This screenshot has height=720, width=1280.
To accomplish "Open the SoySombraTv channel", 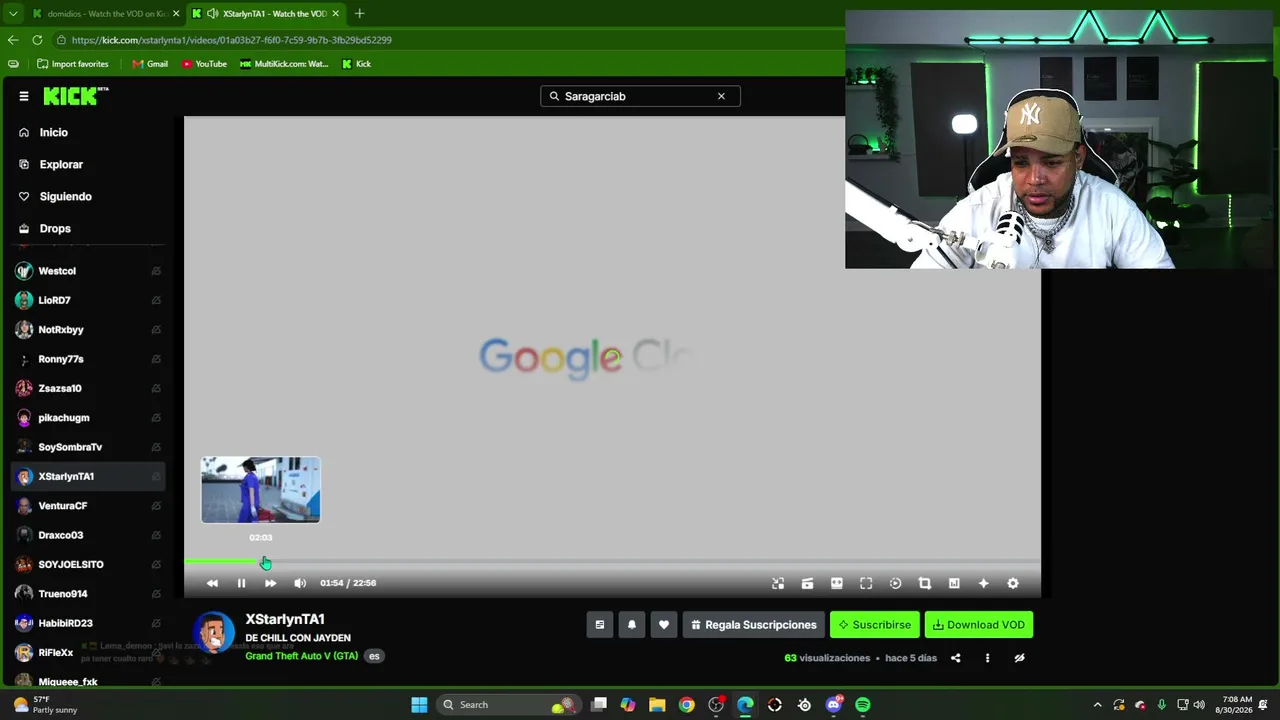I will [x=88, y=447].
